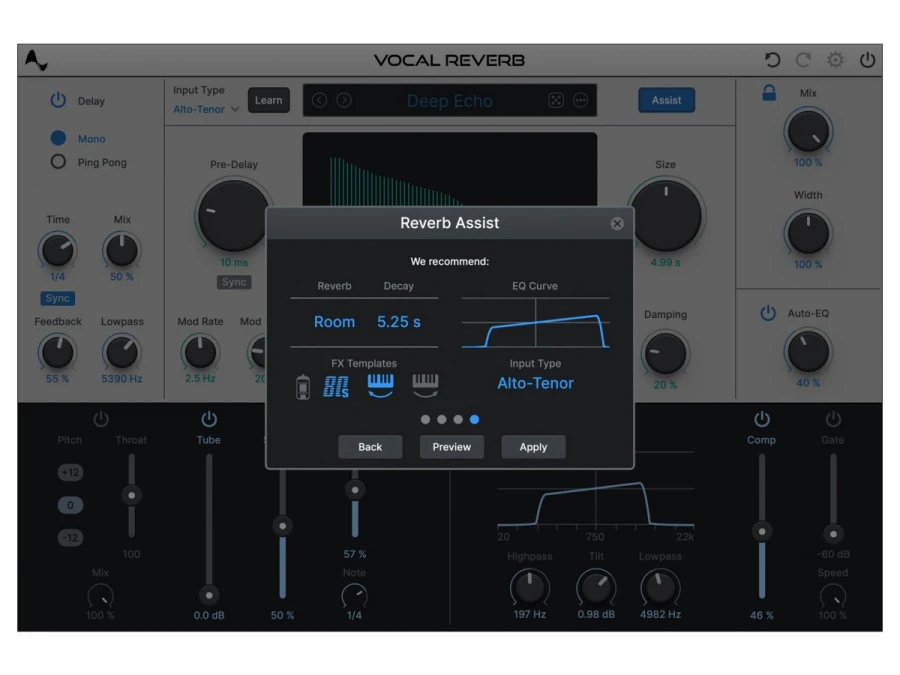Select the 80s FX template icon
This screenshot has height=675, width=900.
point(336,386)
